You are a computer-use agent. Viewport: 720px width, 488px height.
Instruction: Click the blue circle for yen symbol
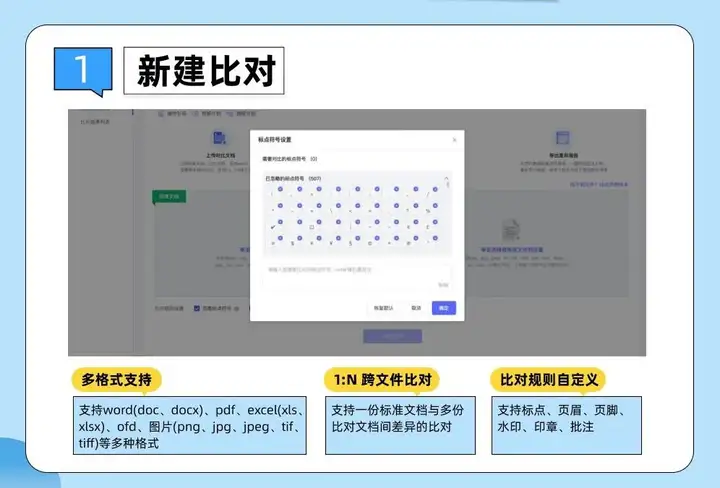point(338,238)
